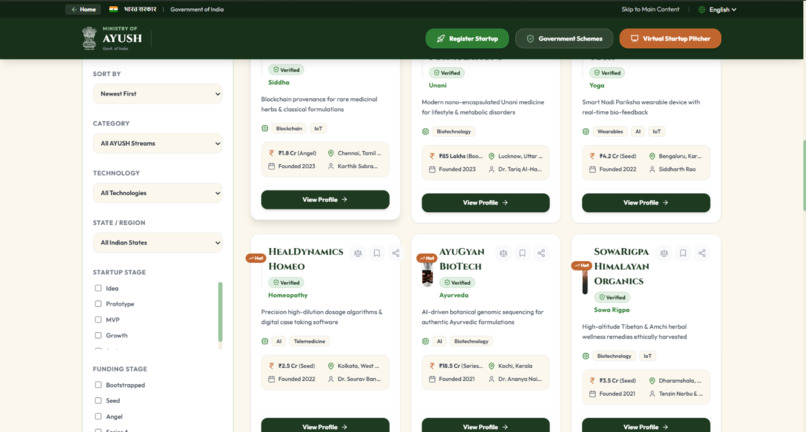The height and width of the screenshot is (432, 806).
Task: Open the English language selector
Action: coord(718,9)
